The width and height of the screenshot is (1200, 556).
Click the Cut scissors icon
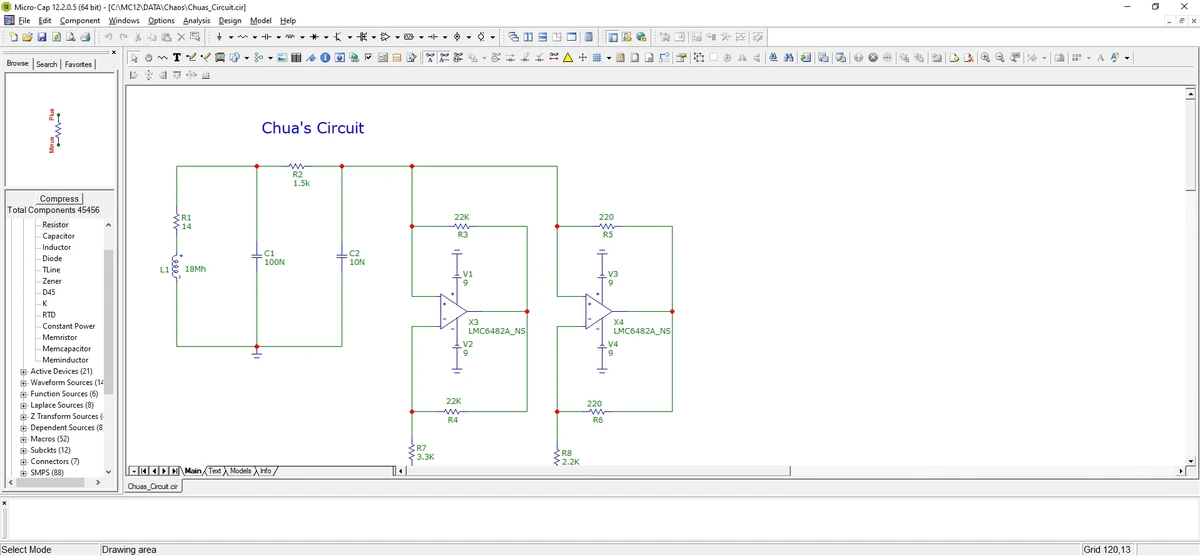[137, 37]
